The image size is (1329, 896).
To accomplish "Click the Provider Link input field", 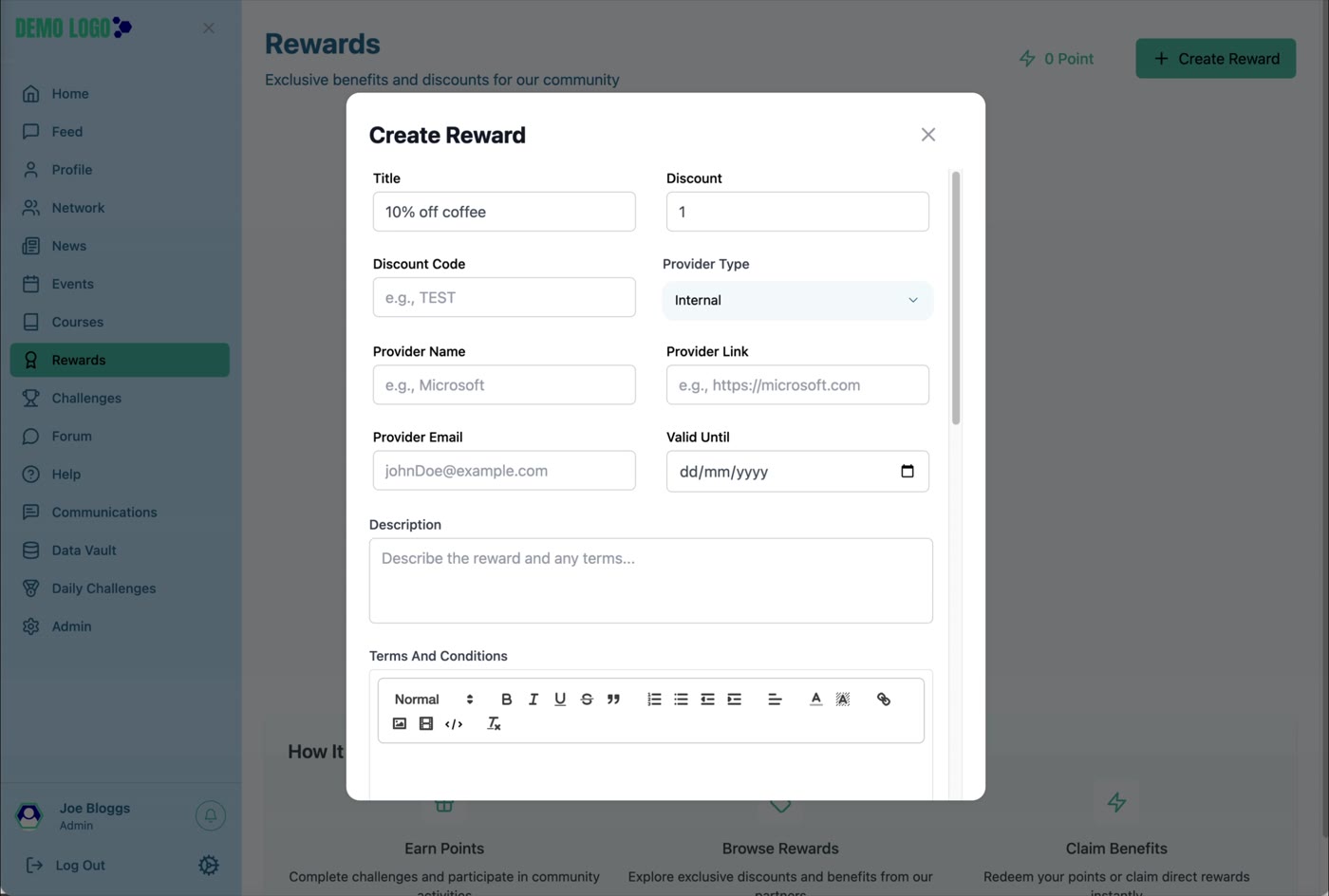I will [797, 384].
